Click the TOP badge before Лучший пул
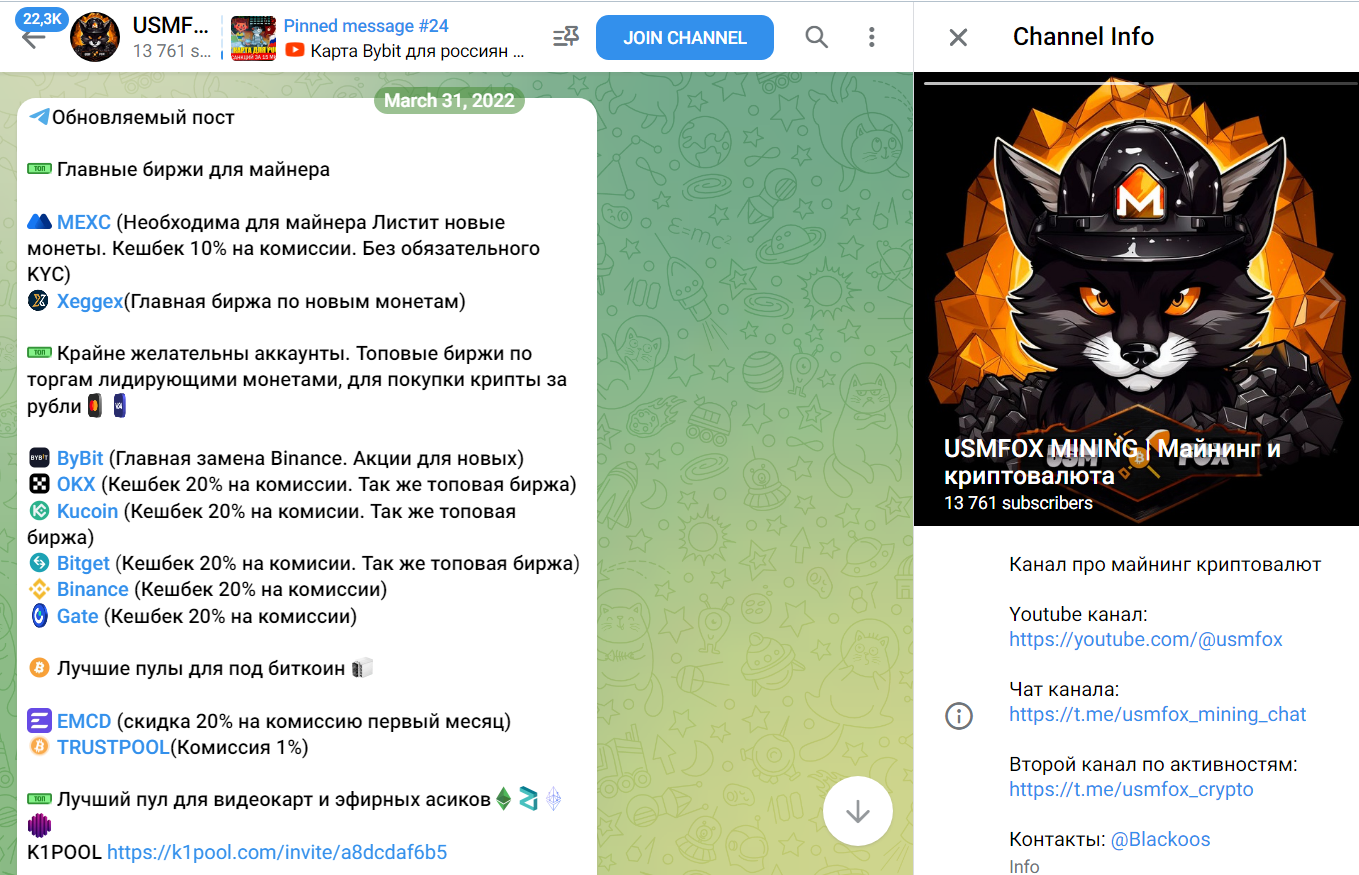The height and width of the screenshot is (875, 1359). tap(39, 799)
